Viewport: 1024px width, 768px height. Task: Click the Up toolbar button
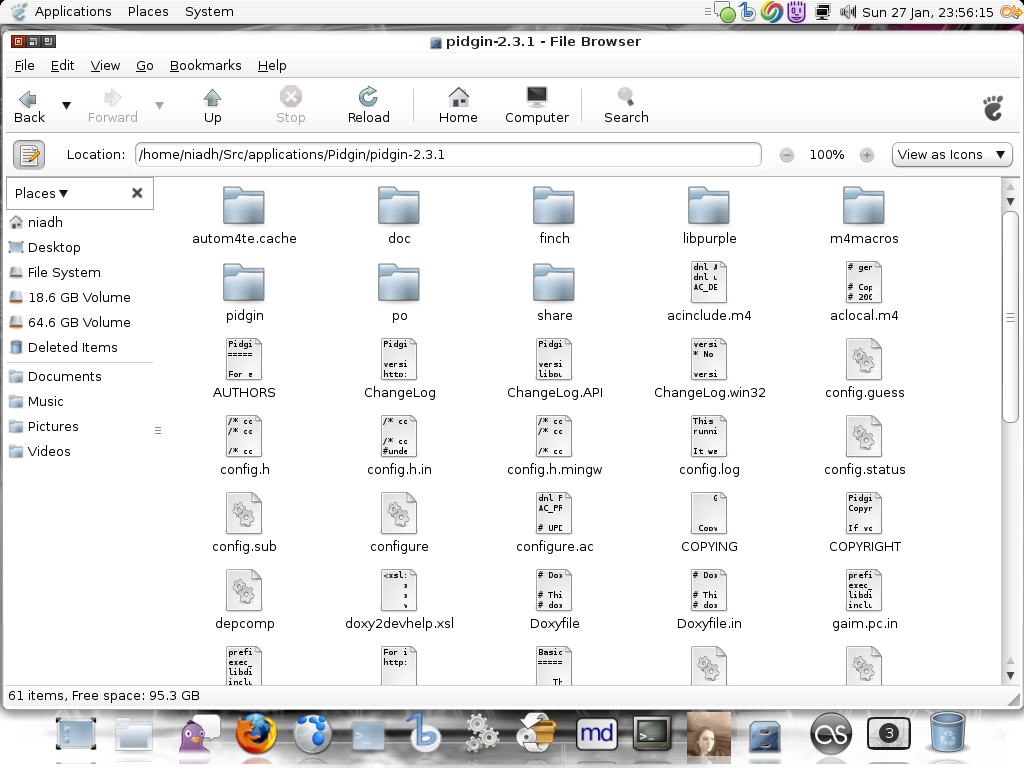tap(212, 106)
